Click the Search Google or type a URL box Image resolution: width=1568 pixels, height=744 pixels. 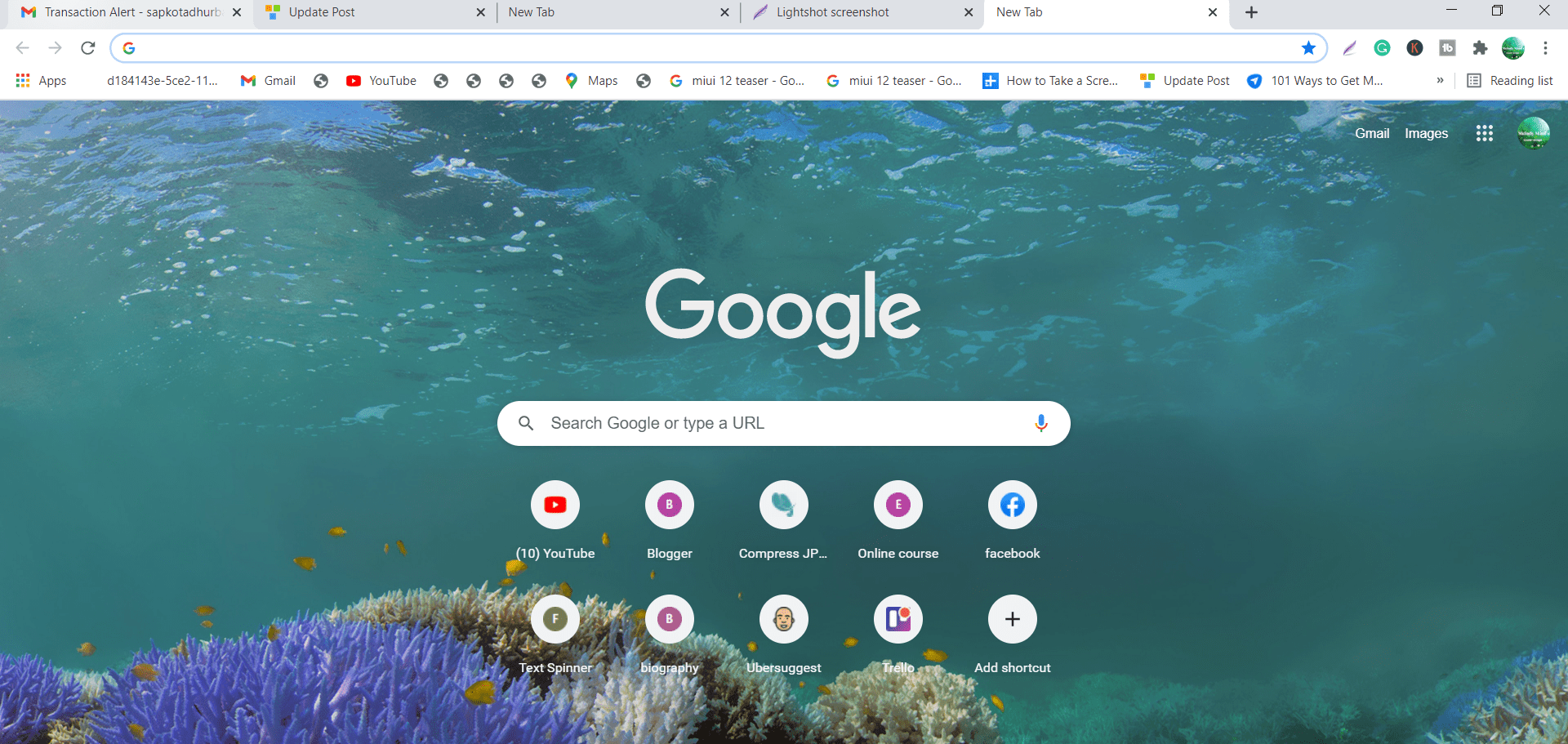click(784, 423)
